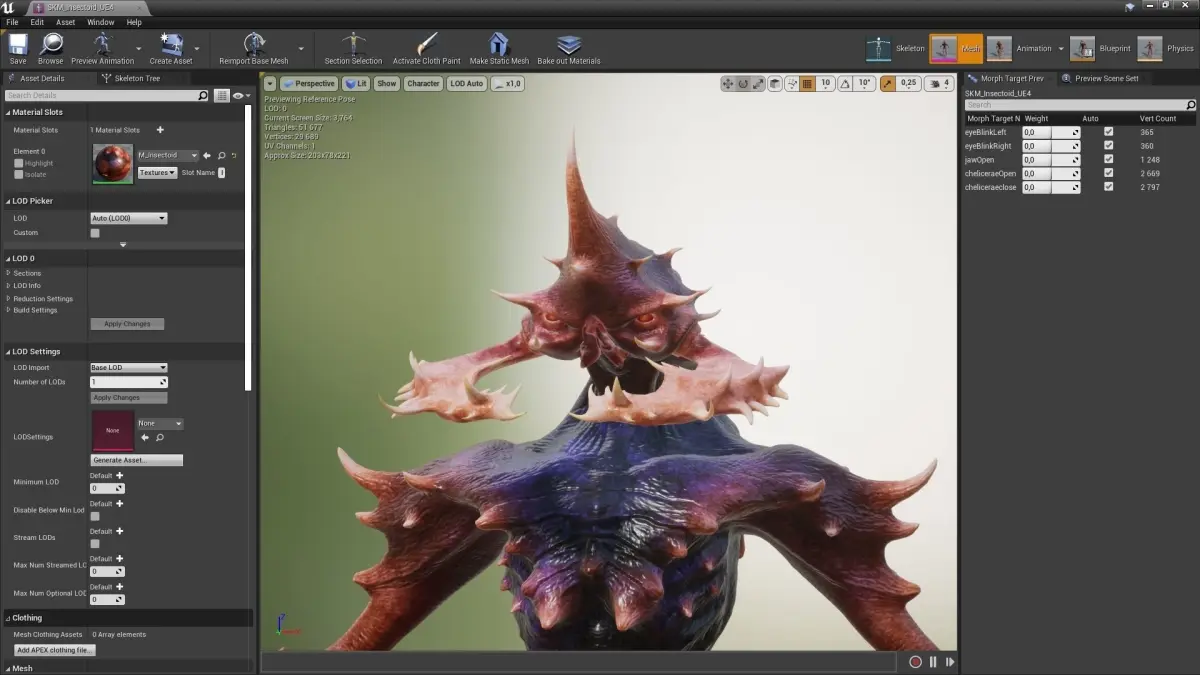Uncheck Auto for cheliceraeOpen morph target
This screenshot has height=675, width=1200.
1108,173
